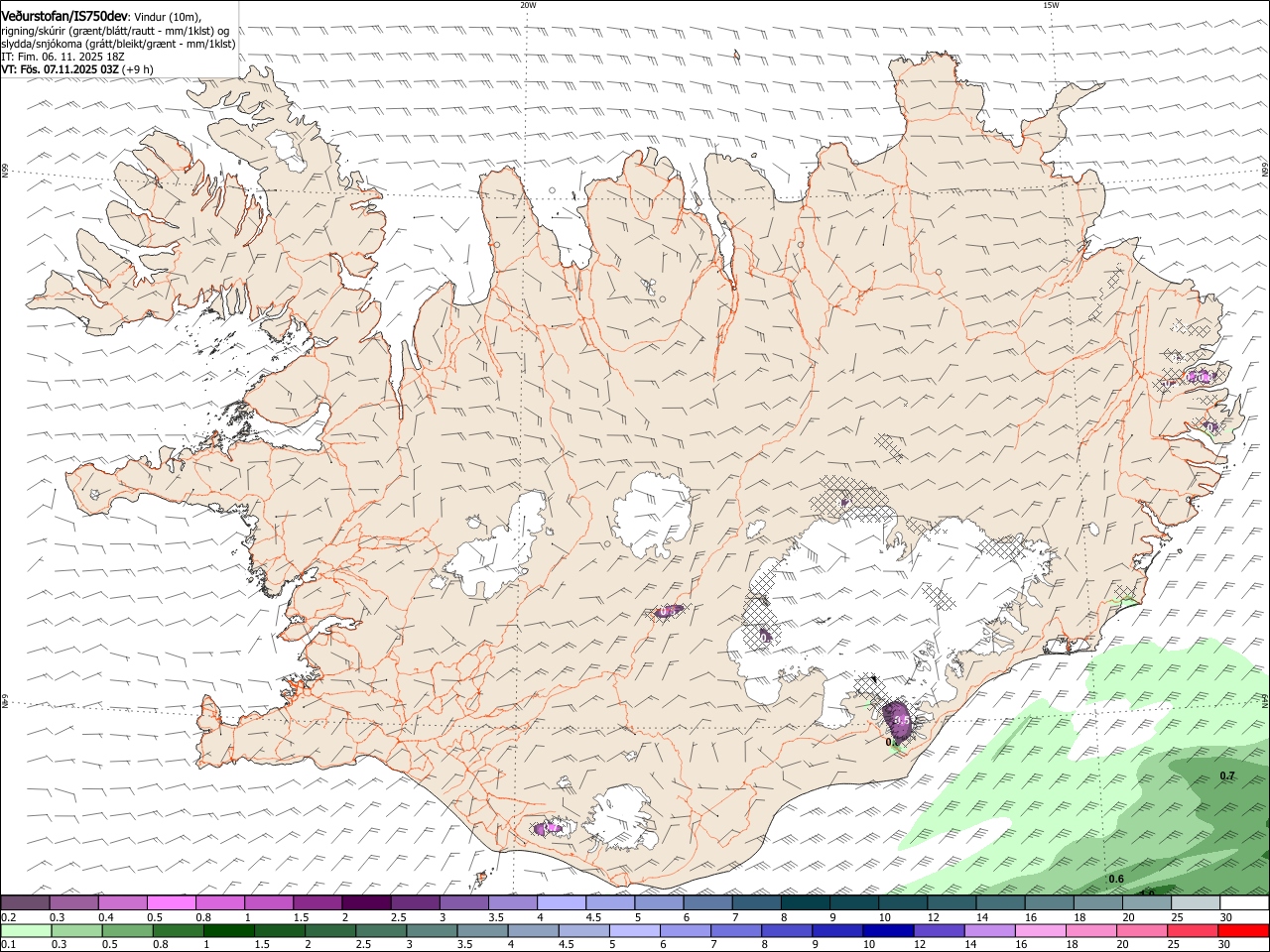1270x952 pixels.
Task: Select the bright magenta swatch from 0.5 to 0.8, upper legend
Action: (x=172, y=903)
